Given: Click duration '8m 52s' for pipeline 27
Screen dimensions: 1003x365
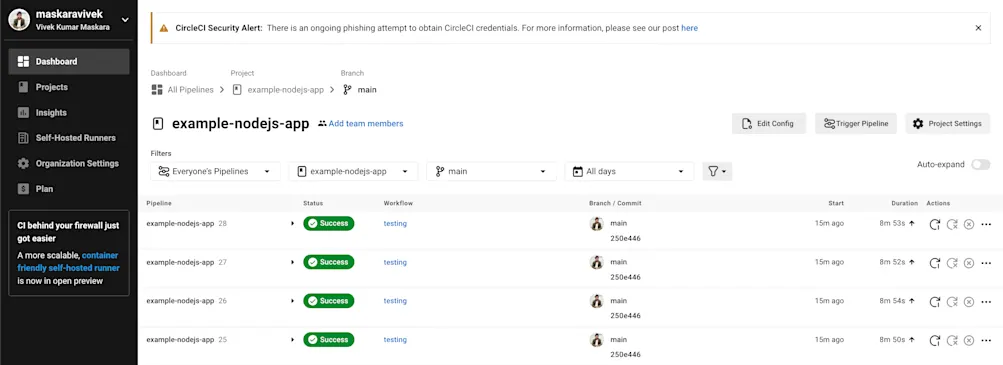Looking at the screenshot, I should click(892, 262).
